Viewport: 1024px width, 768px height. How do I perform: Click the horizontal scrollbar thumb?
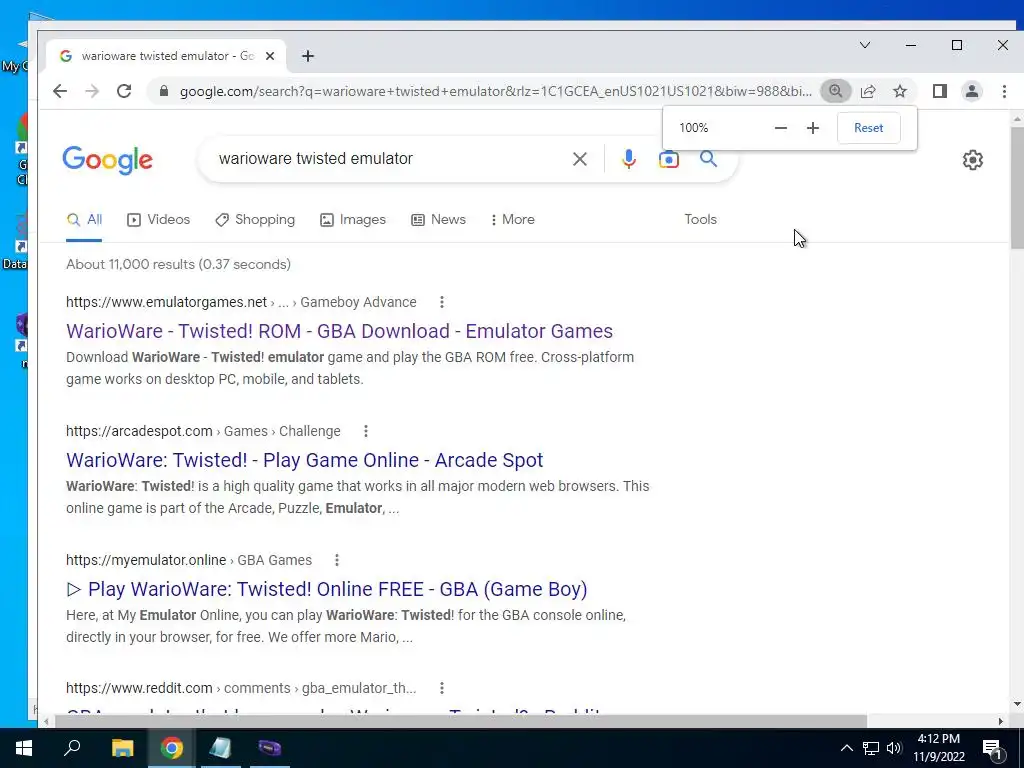coord(460,721)
